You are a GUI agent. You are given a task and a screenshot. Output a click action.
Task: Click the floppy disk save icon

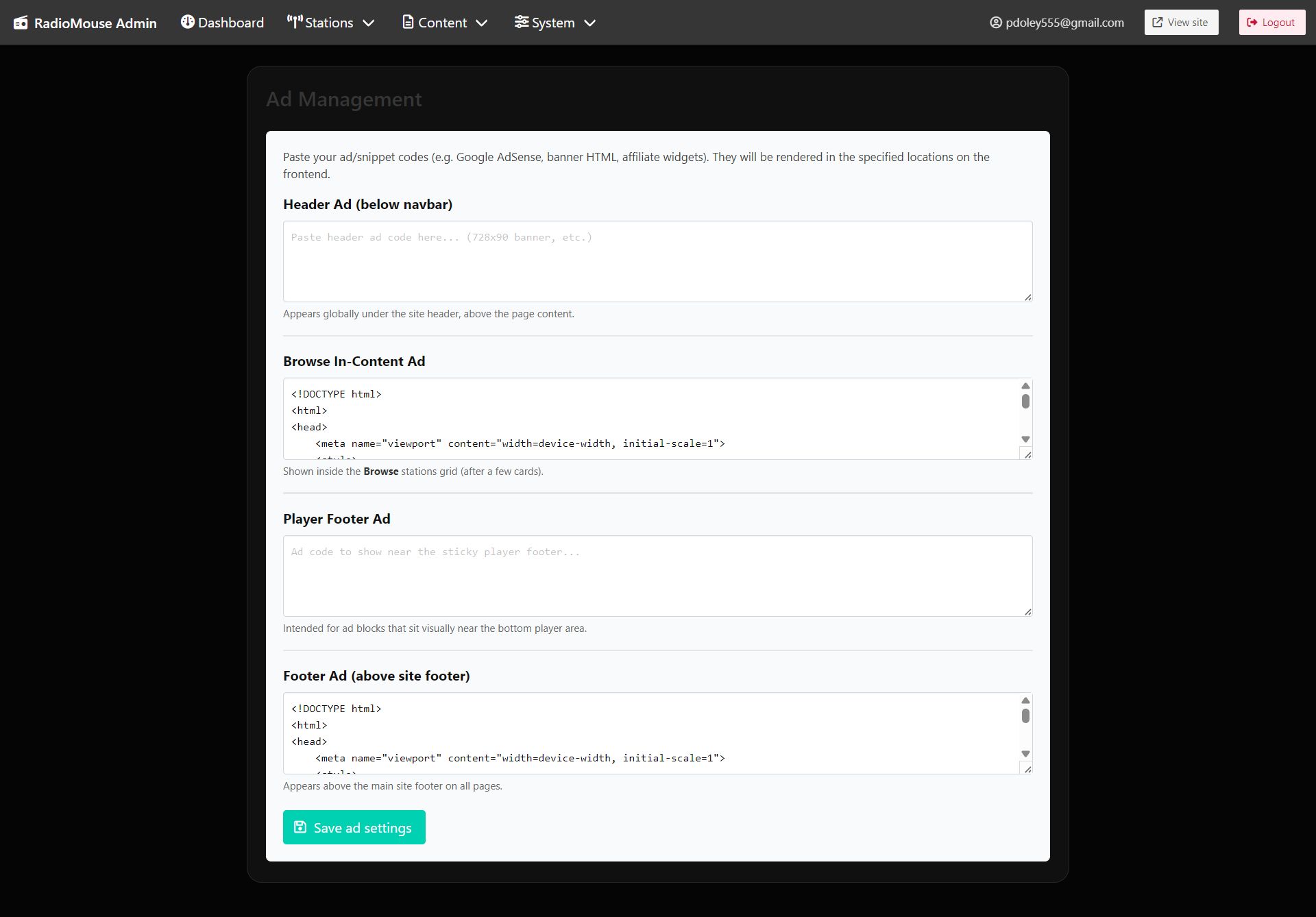(300, 827)
